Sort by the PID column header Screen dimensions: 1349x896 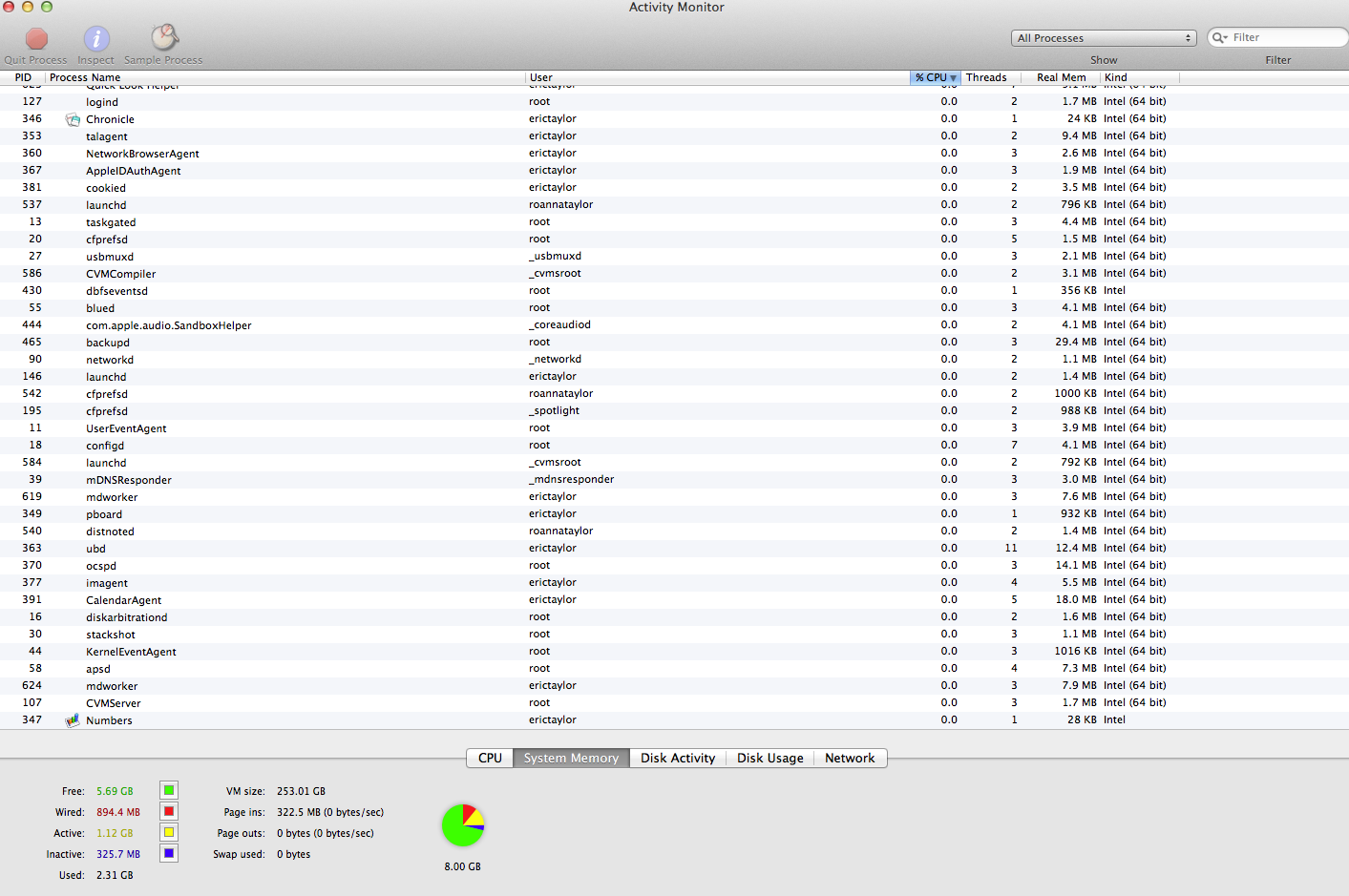pos(23,77)
